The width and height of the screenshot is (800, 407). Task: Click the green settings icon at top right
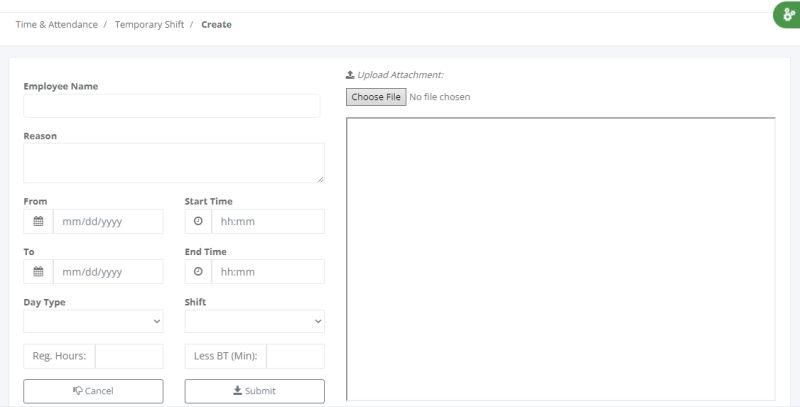[x=788, y=15]
